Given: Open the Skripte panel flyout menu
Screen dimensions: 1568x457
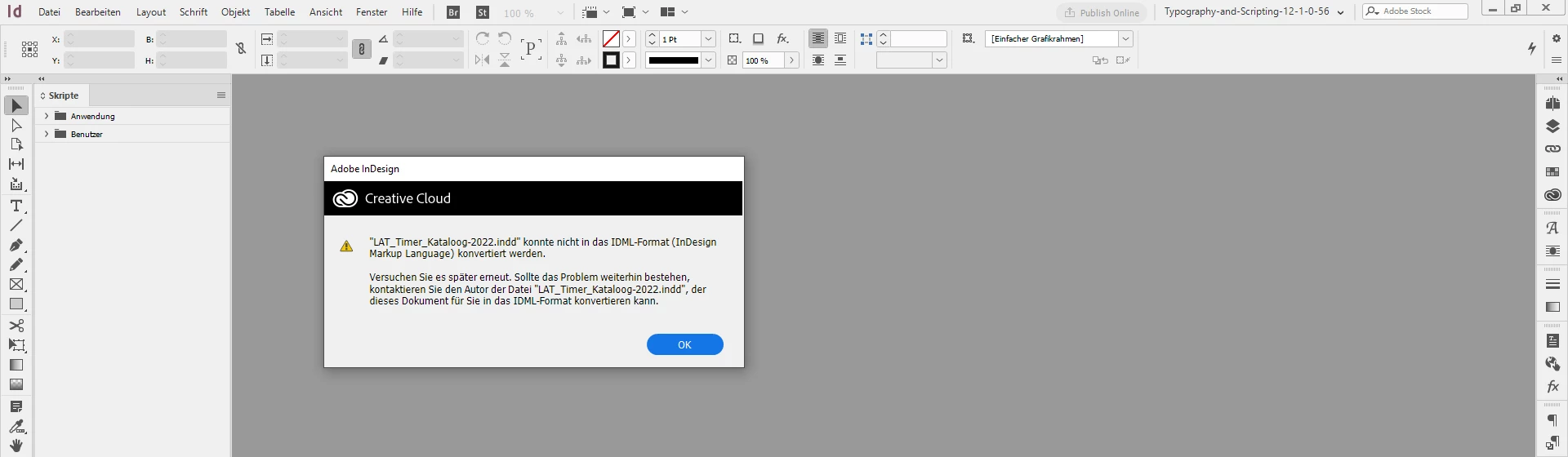Looking at the screenshot, I should pos(221,95).
